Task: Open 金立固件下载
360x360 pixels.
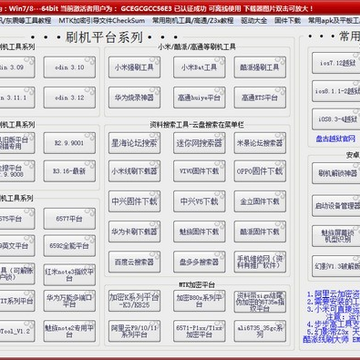Action: click(260, 201)
